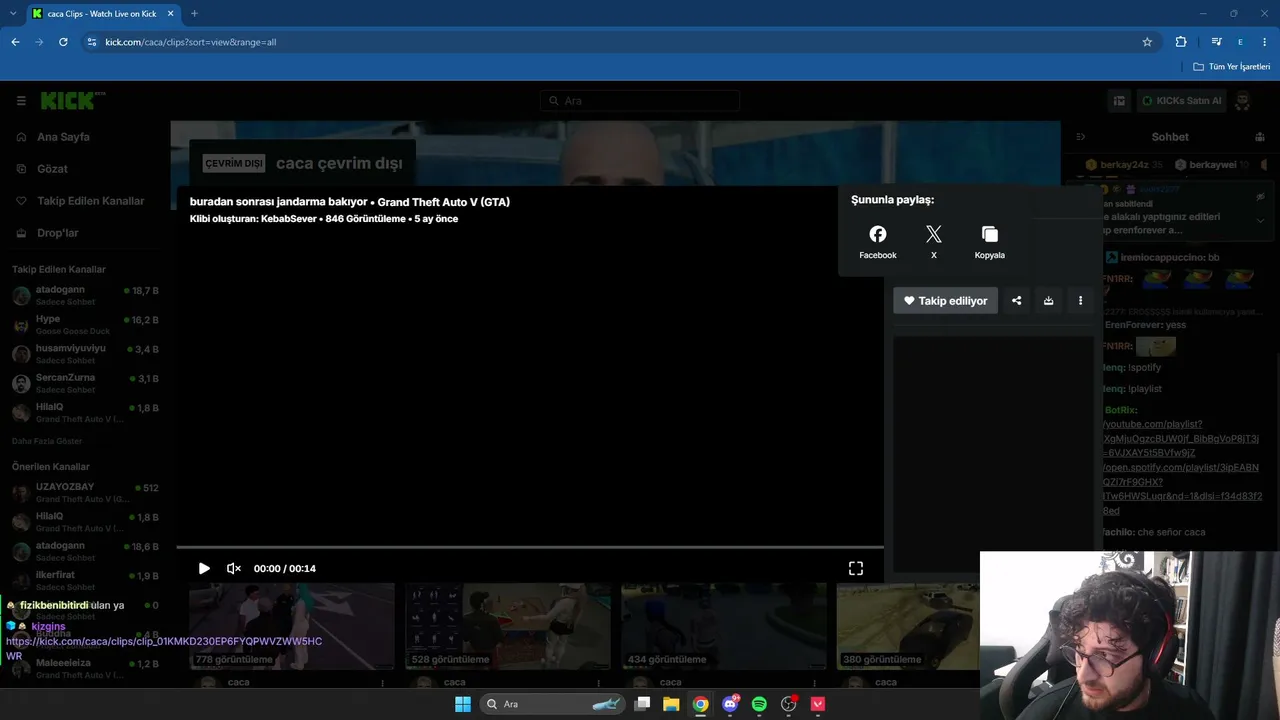Open Discord from the taskbar
Viewport: 1280px width, 720px height.
click(731, 704)
